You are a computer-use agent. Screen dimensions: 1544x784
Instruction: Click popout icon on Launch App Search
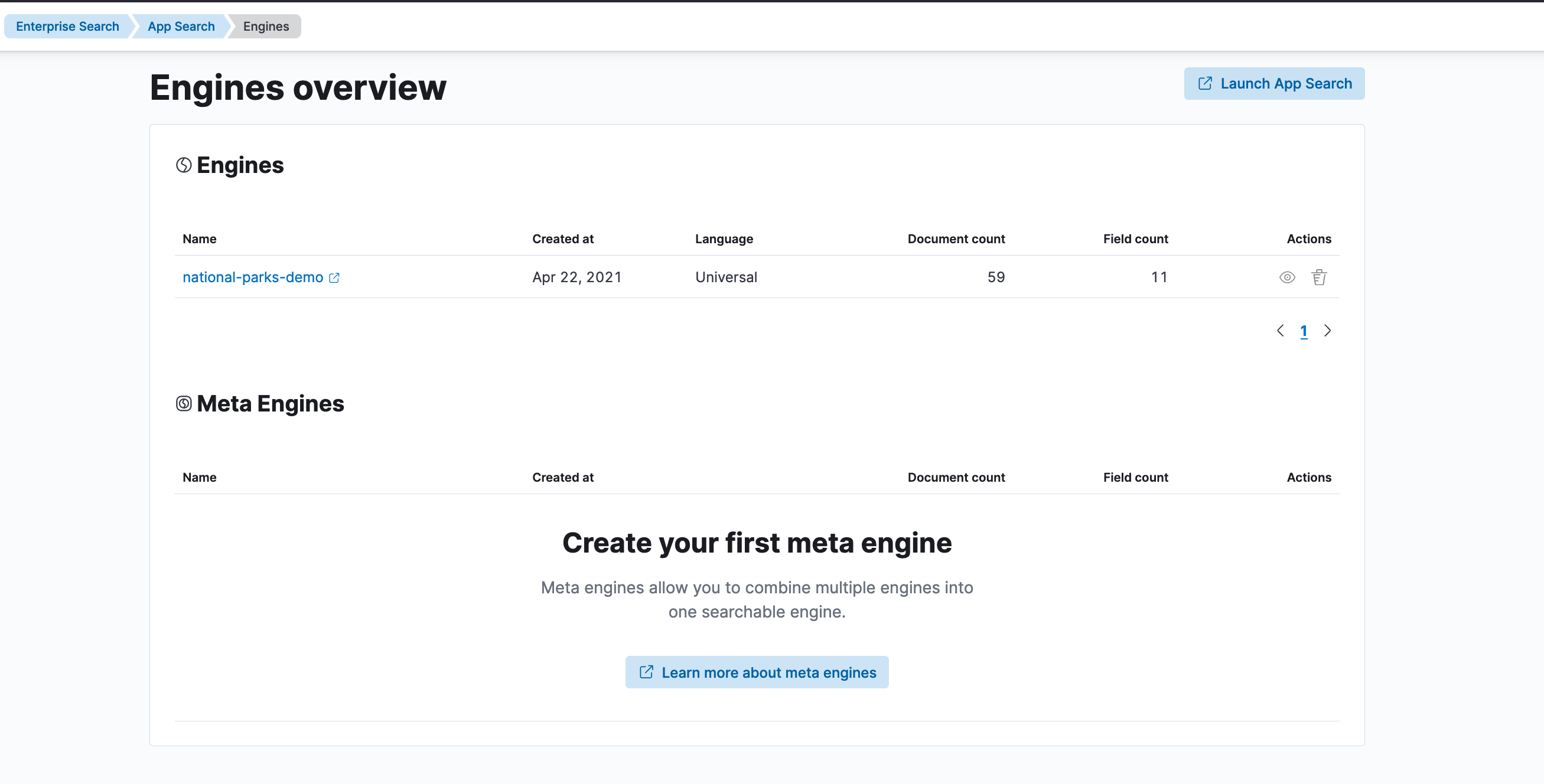pyautogui.click(x=1205, y=83)
